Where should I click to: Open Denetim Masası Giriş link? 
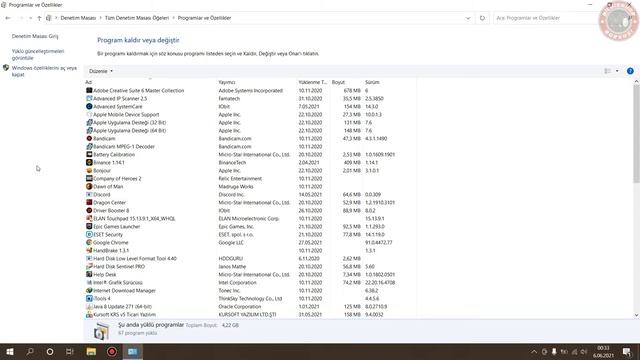click(x=35, y=36)
